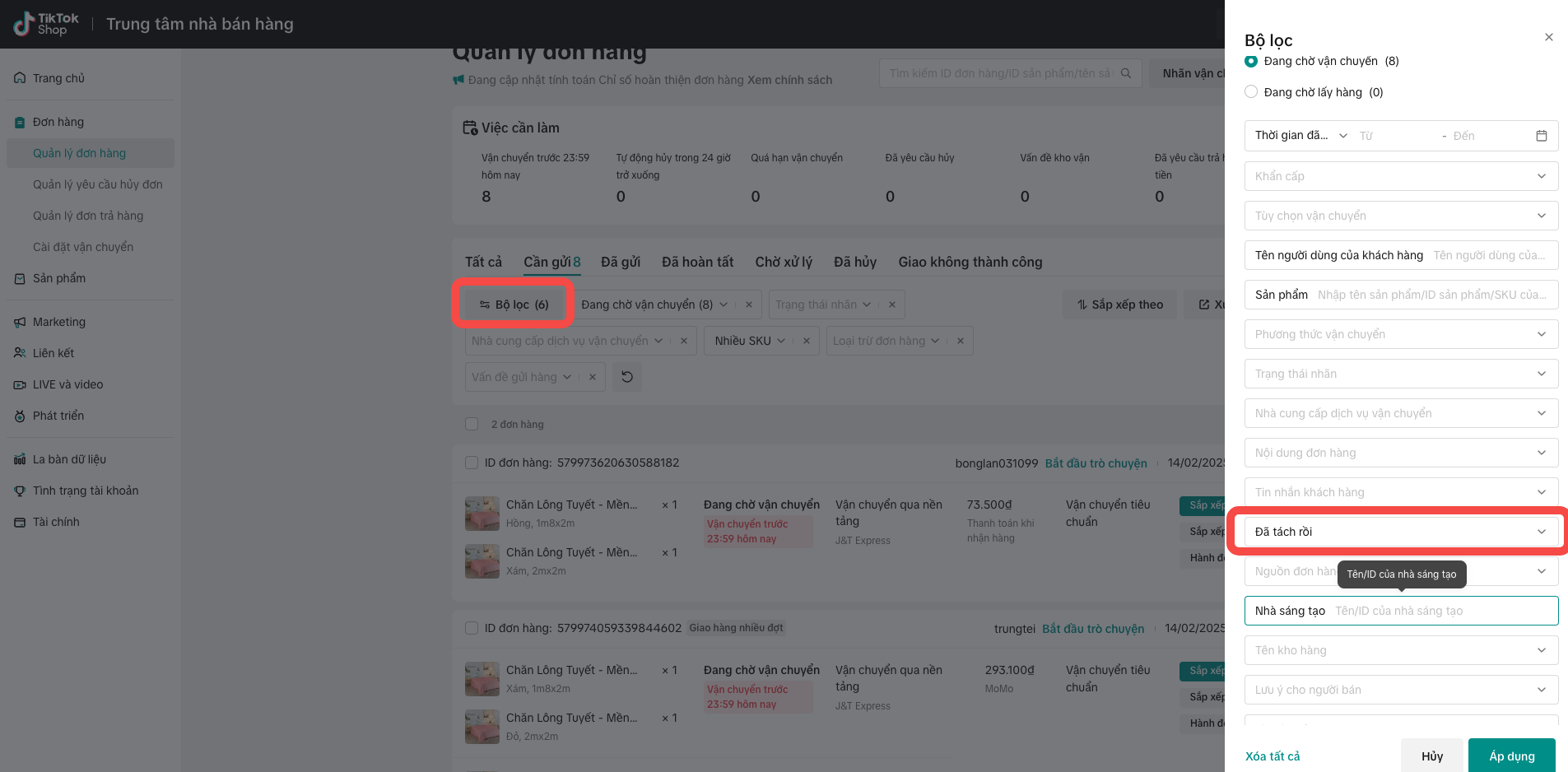
Task: Click the TikTok Shop logo
Action: (x=46, y=24)
